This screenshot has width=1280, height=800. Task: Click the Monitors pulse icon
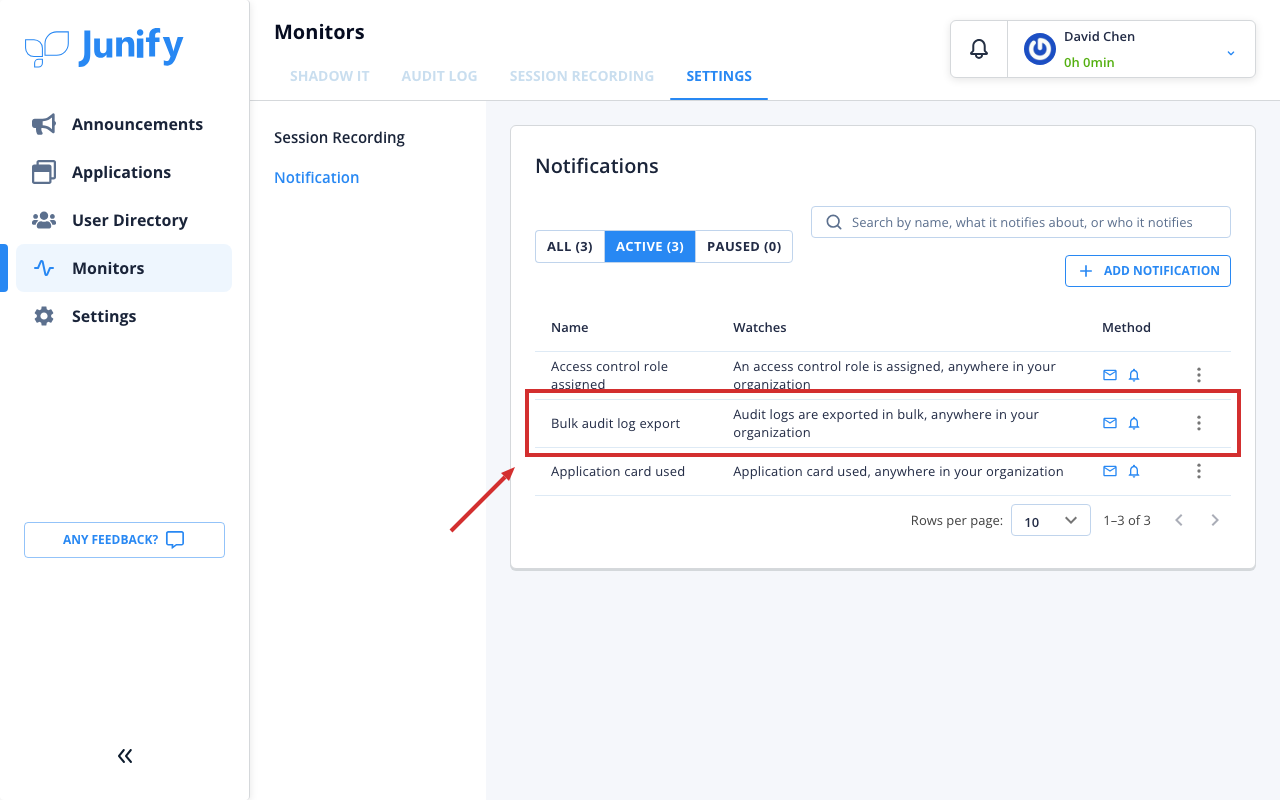(x=44, y=268)
